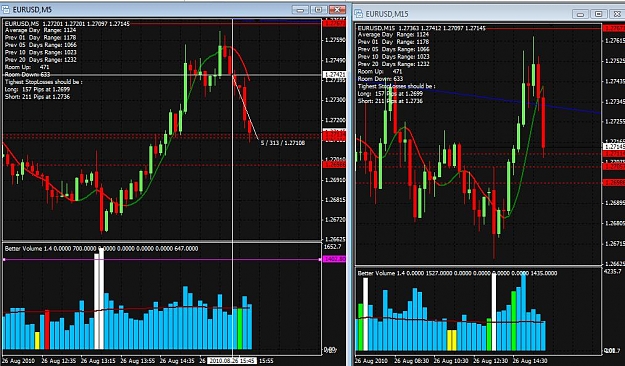The image size is (625, 366).
Task: Click 'Average Day Range: 1124' in M15 chart
Action: tap(393, 35)
